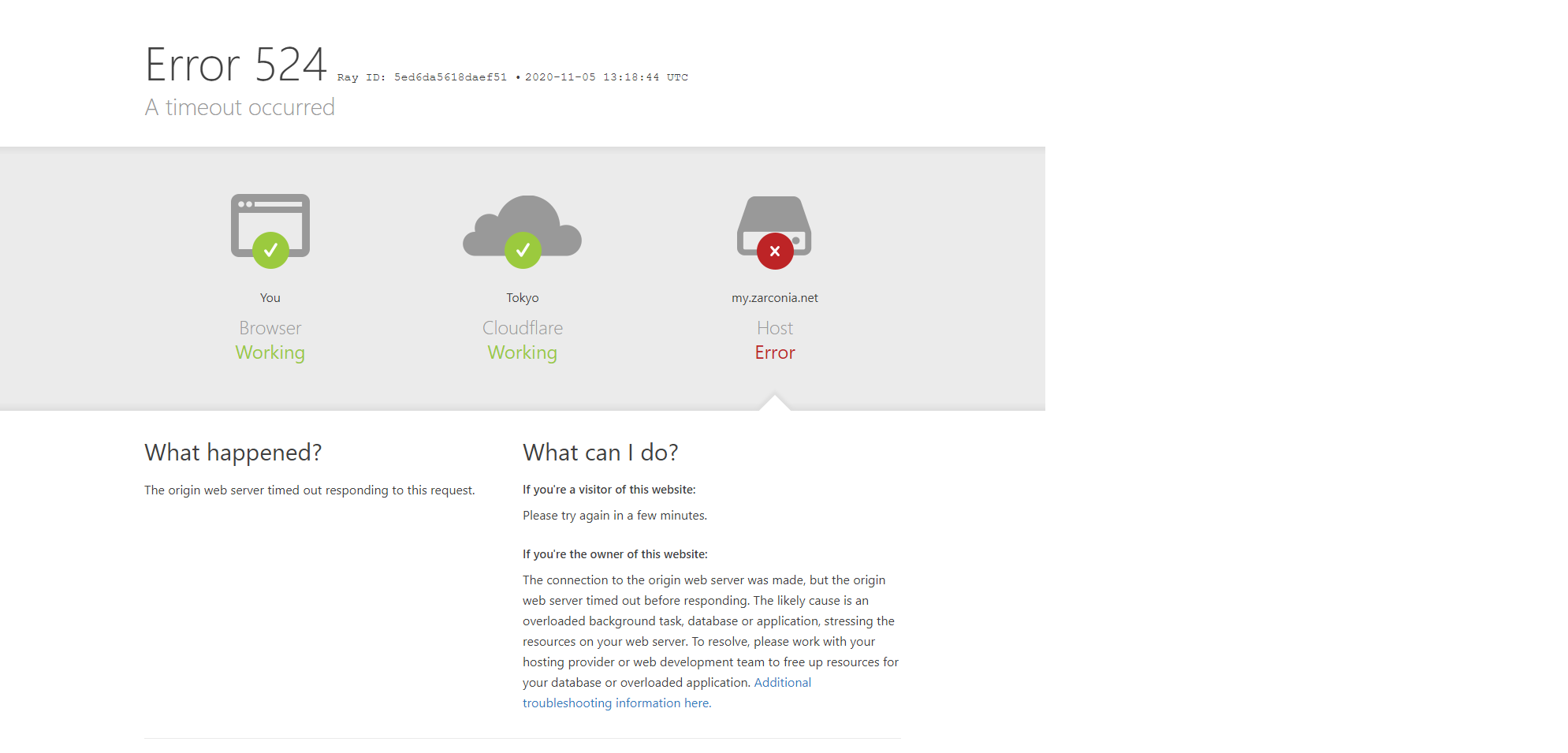Viewport: 1568px width, 753px height.
Task: Click the Error 524 heading
Action: (x=236, y=65)
